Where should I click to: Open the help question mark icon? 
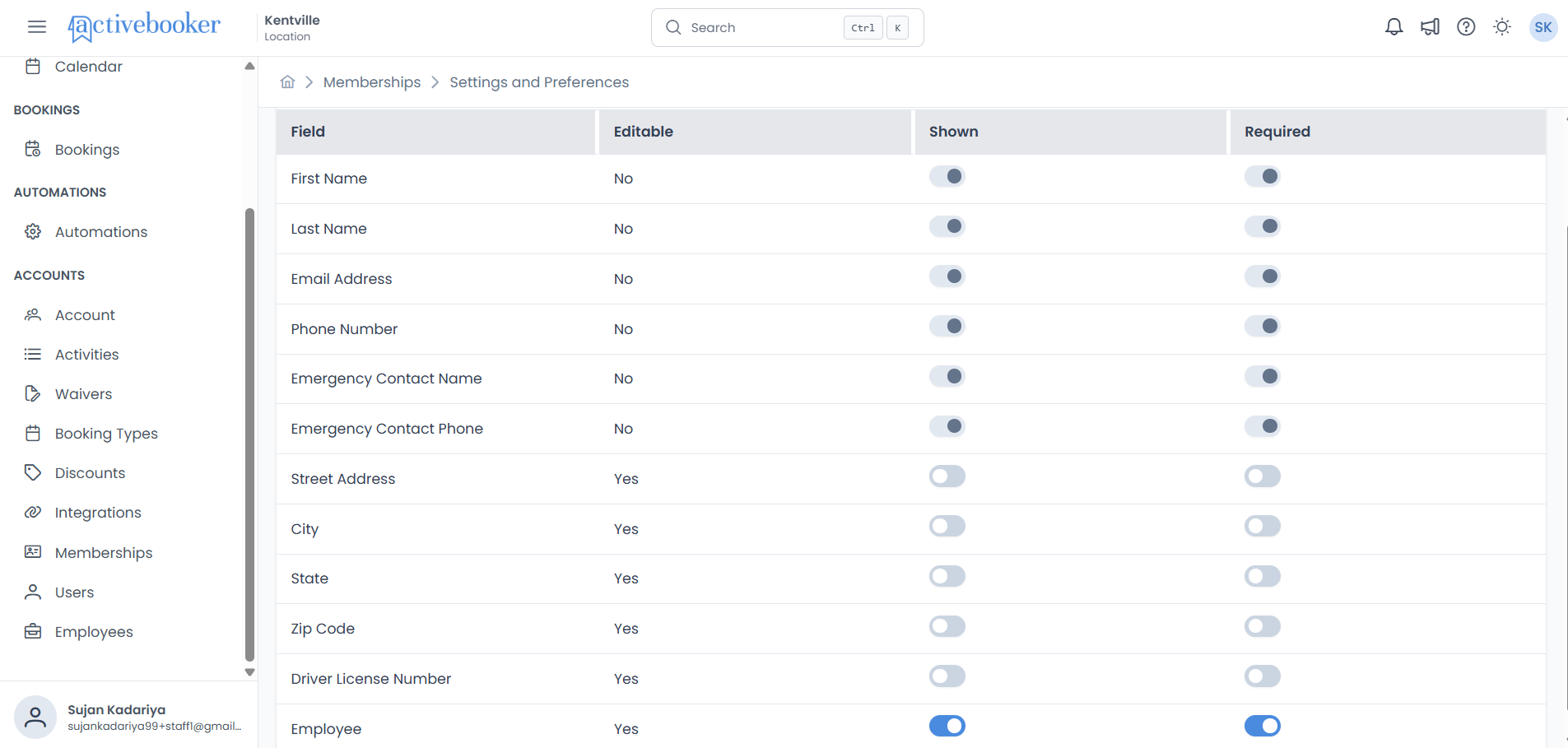click(1466, 27)
